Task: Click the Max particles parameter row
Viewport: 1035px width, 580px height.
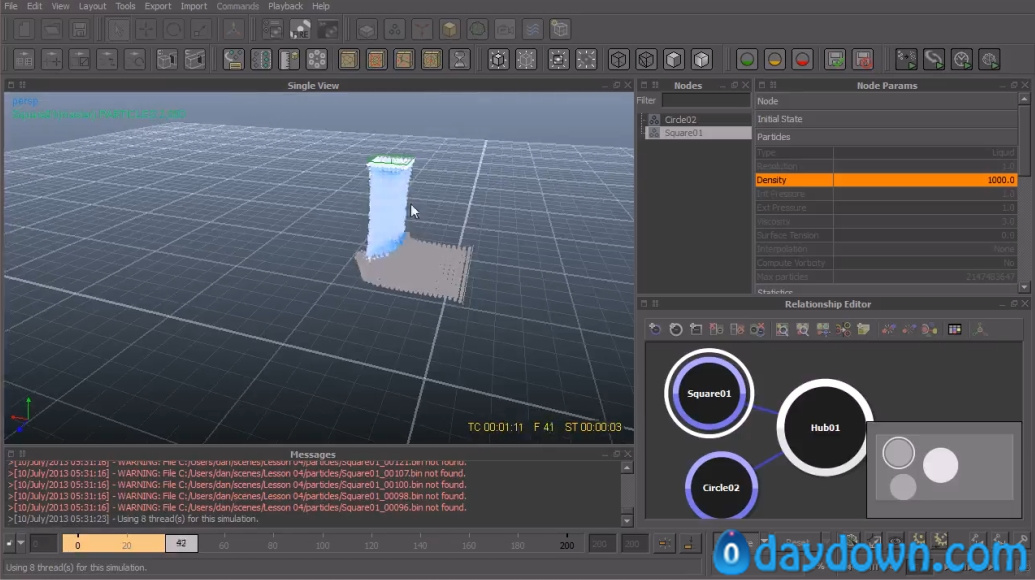Action: tap(886, 277)
